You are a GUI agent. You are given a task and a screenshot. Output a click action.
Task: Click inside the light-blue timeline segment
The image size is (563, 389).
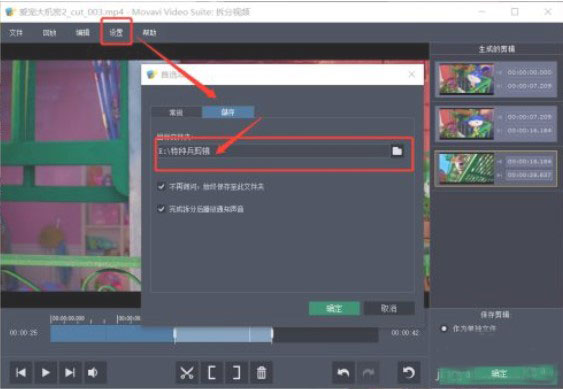pos(223,334)
